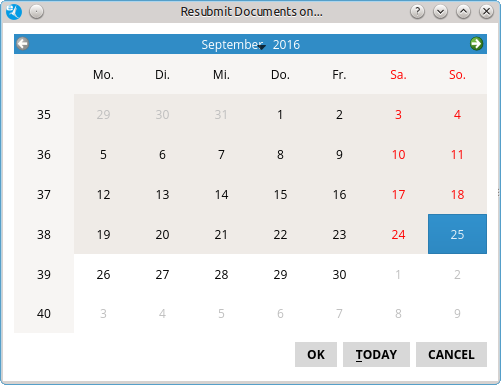This screenshot has width=501, height=385.
Task: Select Friday September 23
Action: click(339, 234)
